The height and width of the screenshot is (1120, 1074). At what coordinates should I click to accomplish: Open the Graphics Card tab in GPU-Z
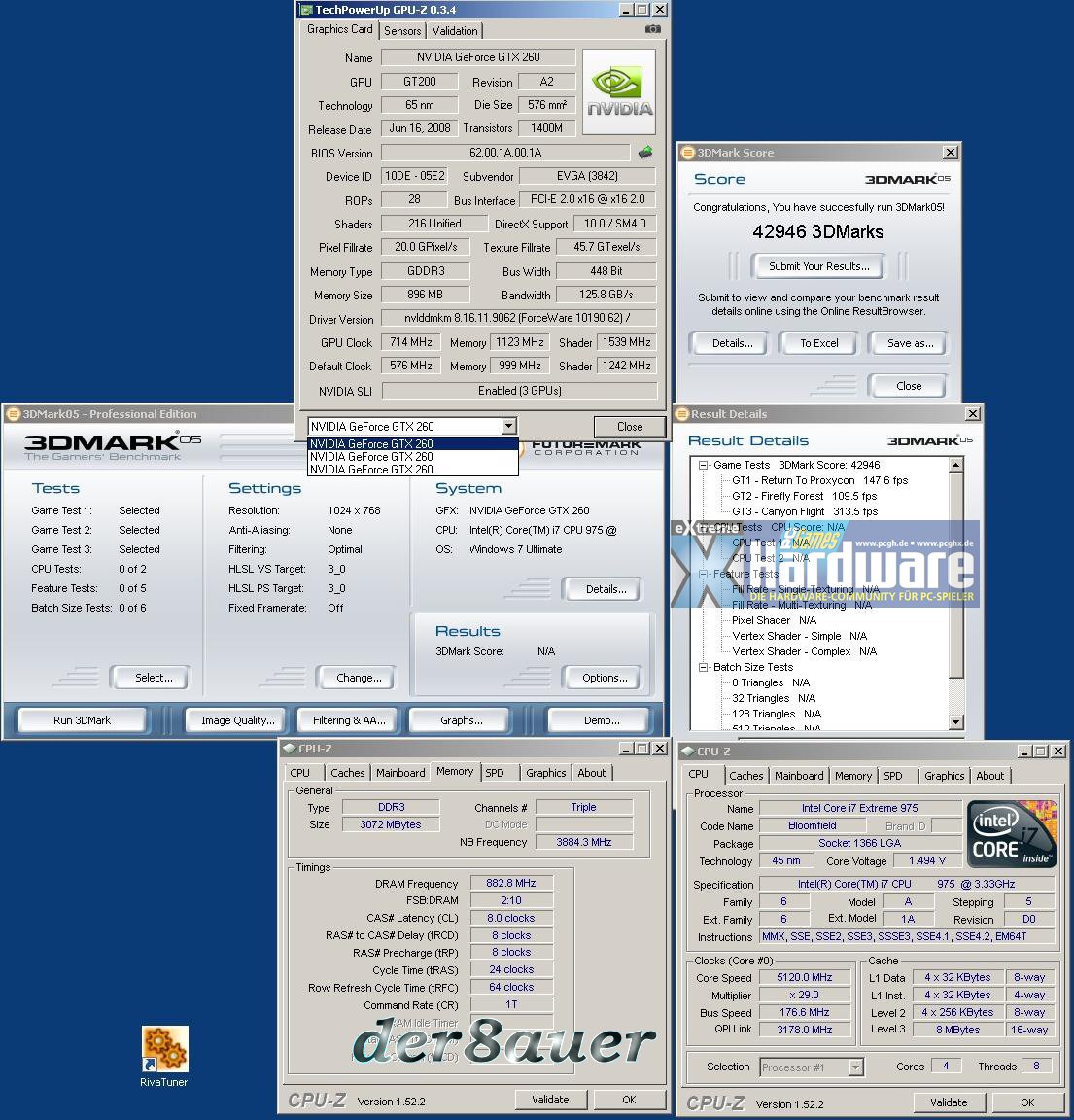click(x=340, y=29)
